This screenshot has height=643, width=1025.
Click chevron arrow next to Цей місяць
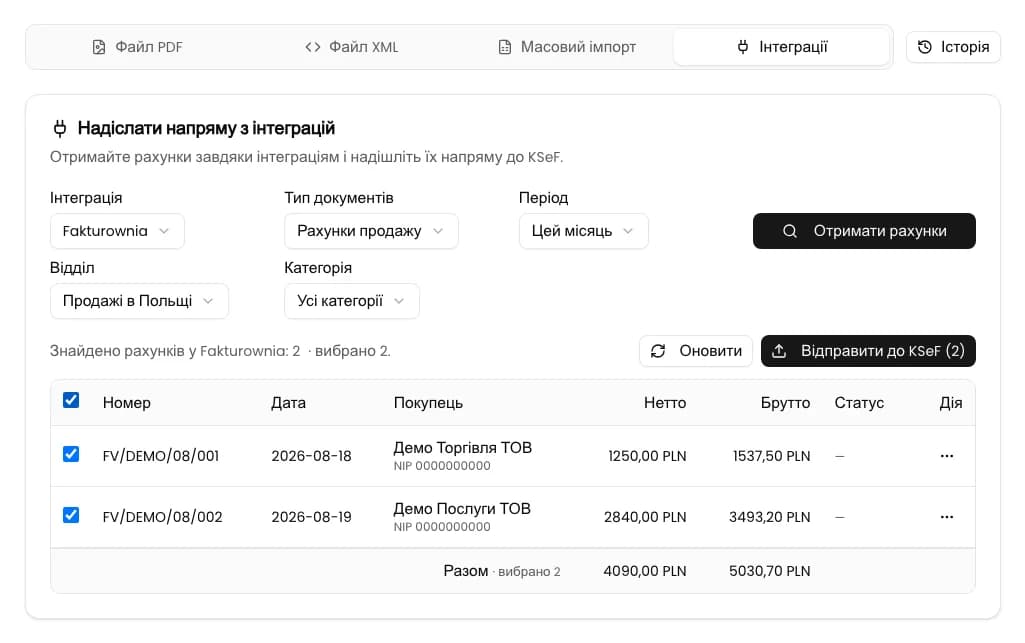pos(628,231)
